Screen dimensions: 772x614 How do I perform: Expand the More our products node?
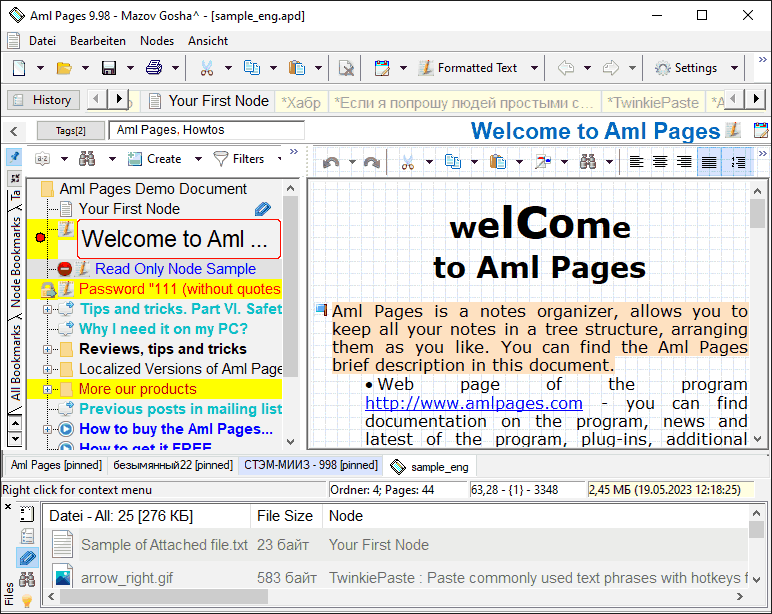click(x=47, y=389)
